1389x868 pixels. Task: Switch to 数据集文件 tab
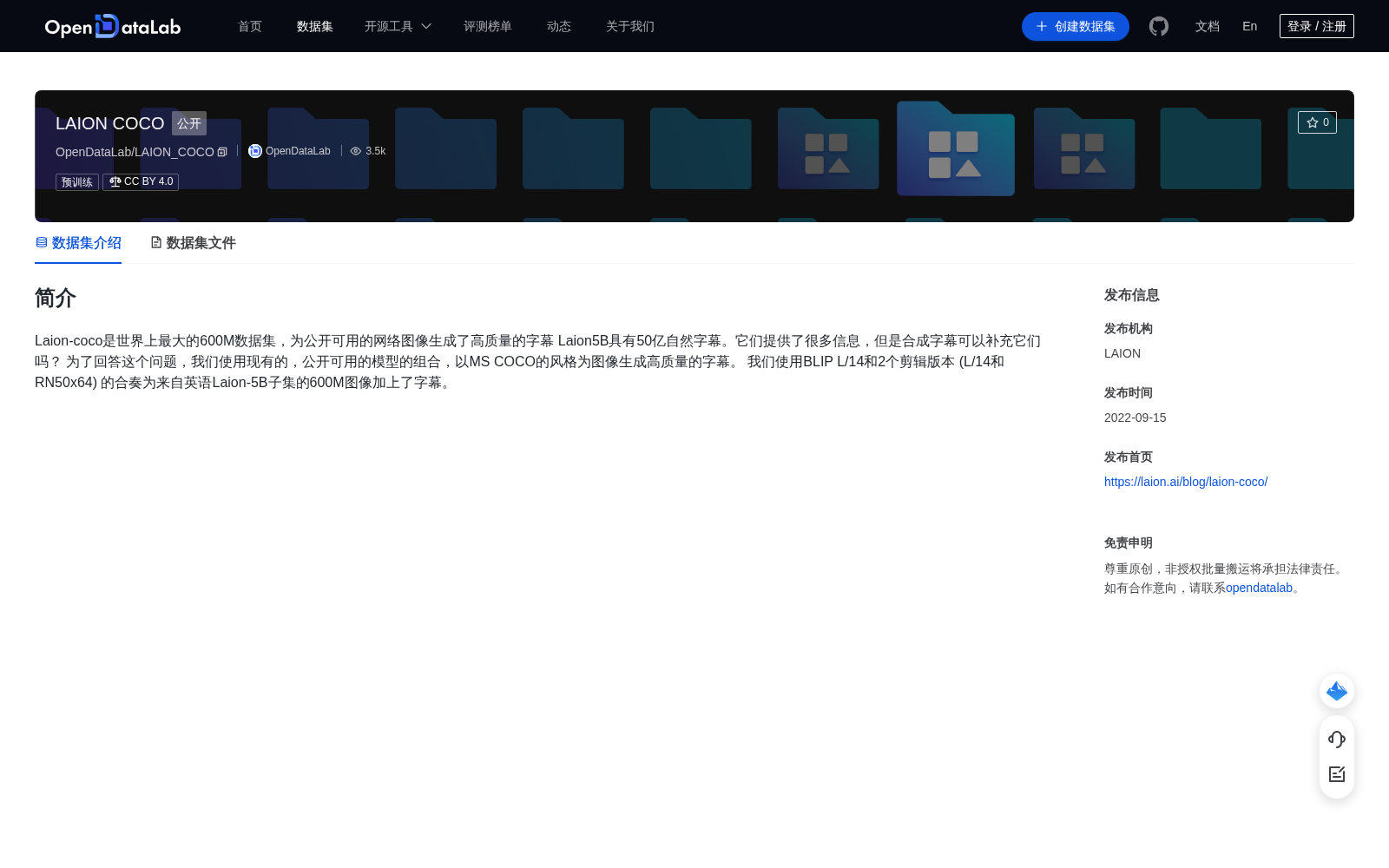pyautogui.click(x=193, y=243)
